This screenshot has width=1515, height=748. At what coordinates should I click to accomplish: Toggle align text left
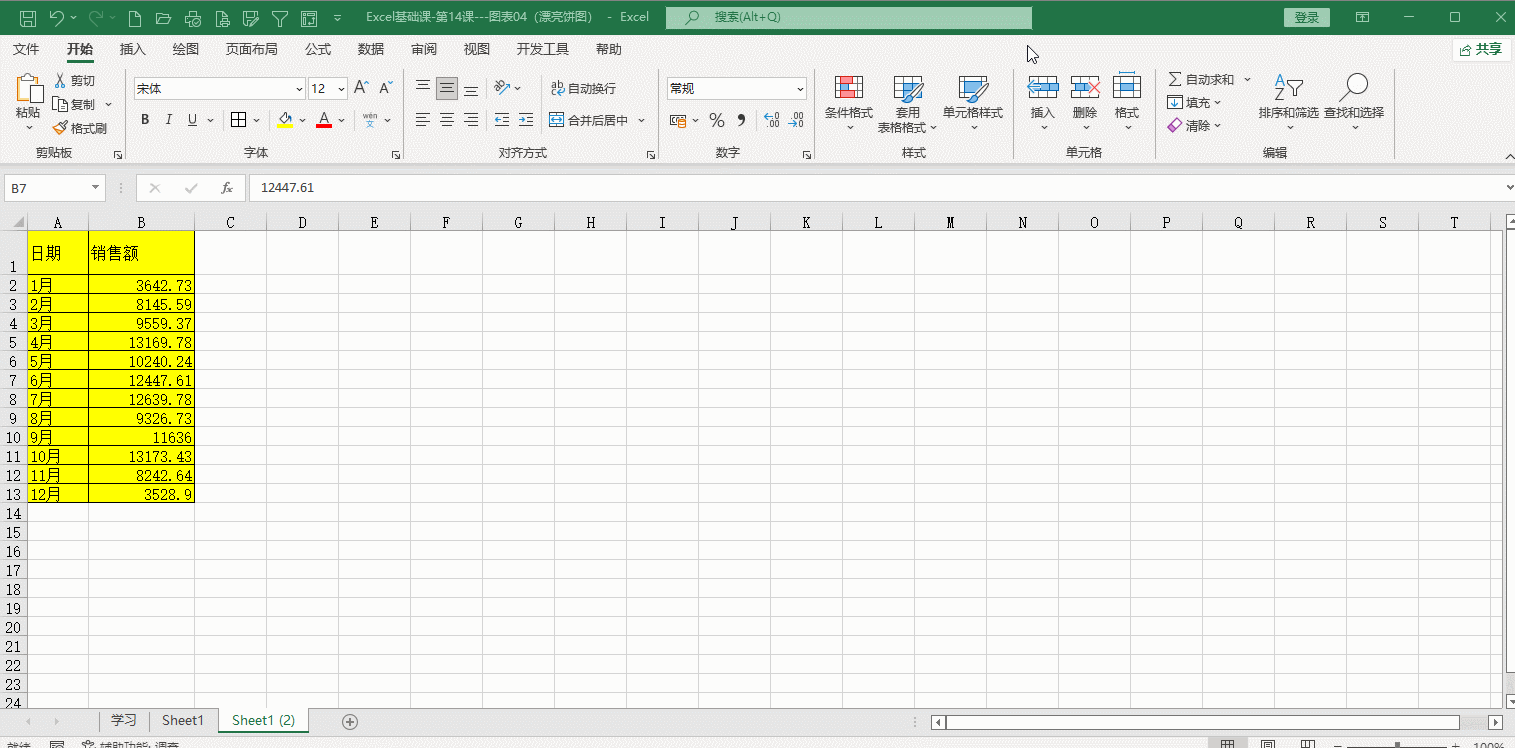coord(423,120)
